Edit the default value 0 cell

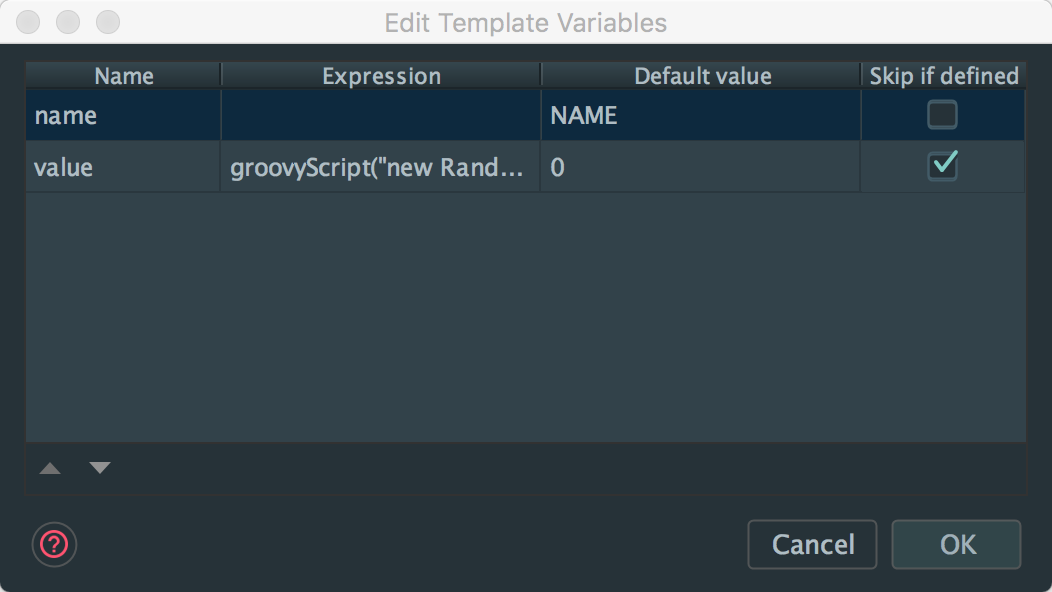(700, 167)
